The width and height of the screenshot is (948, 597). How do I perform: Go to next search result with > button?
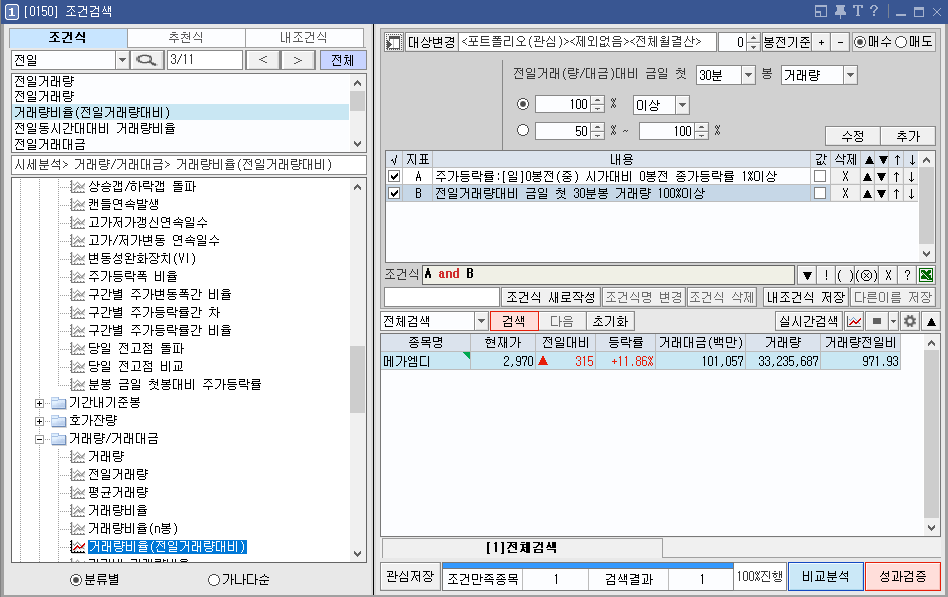point(297,60)
